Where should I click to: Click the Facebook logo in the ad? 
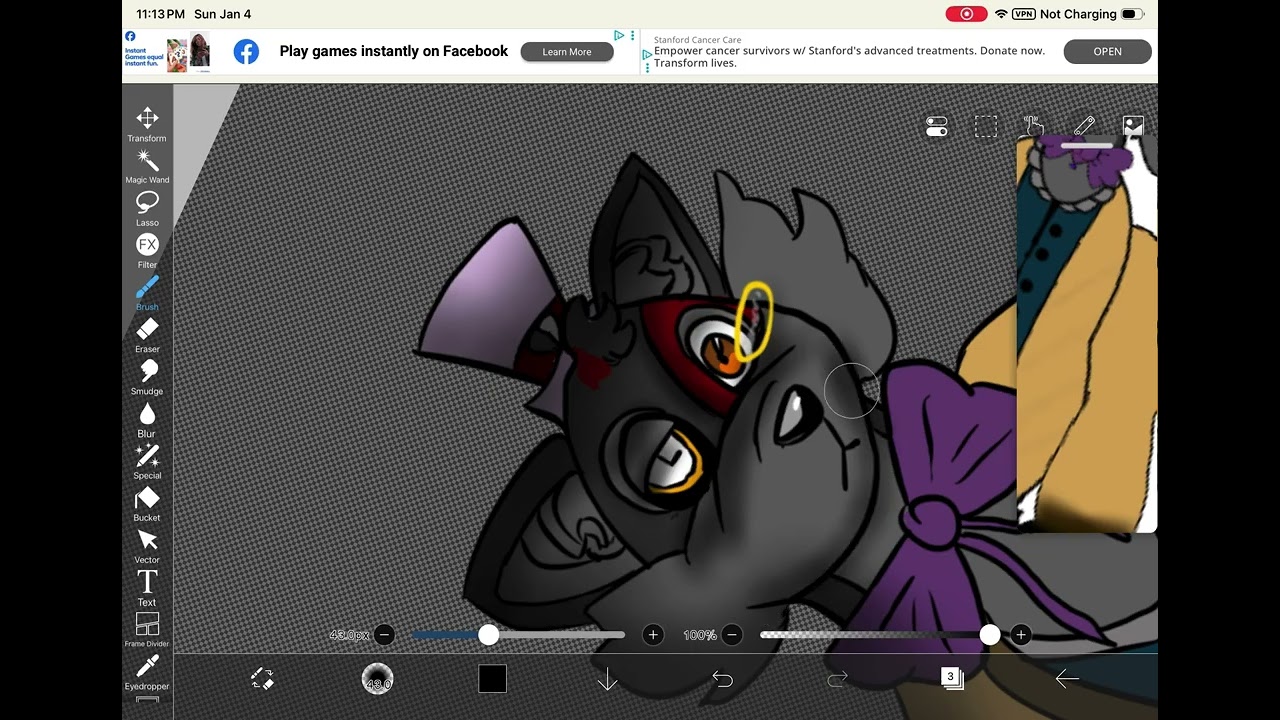pyautogui.click(x=246, y=52)
